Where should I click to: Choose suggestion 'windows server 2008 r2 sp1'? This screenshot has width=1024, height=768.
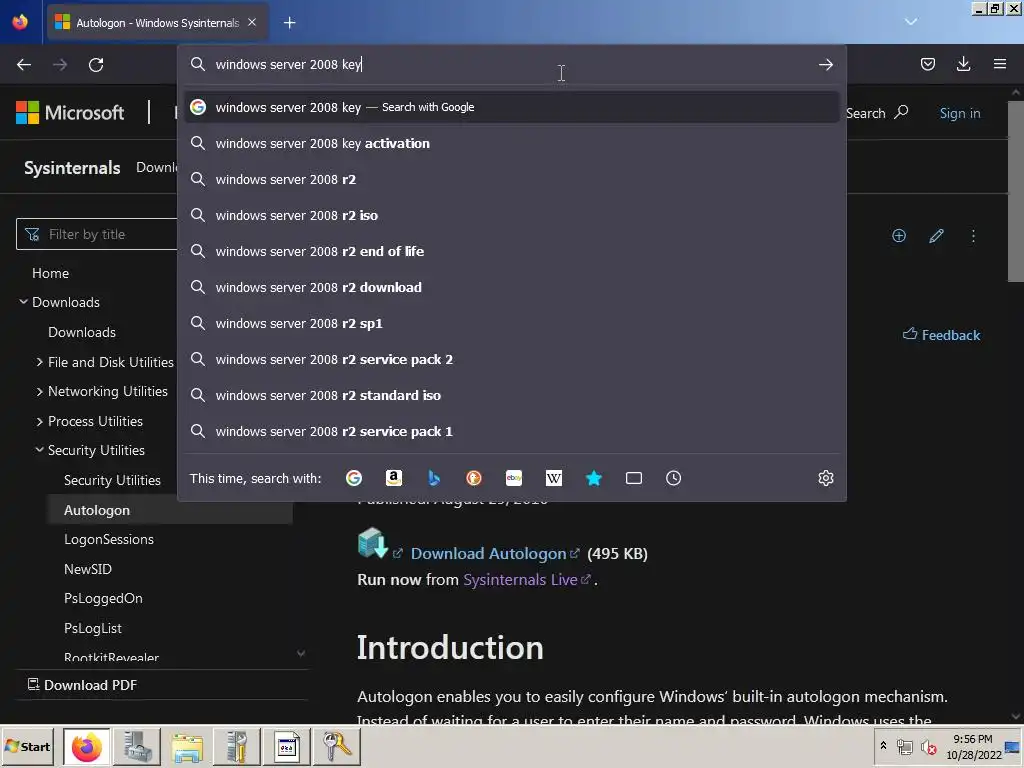(511, 323)
